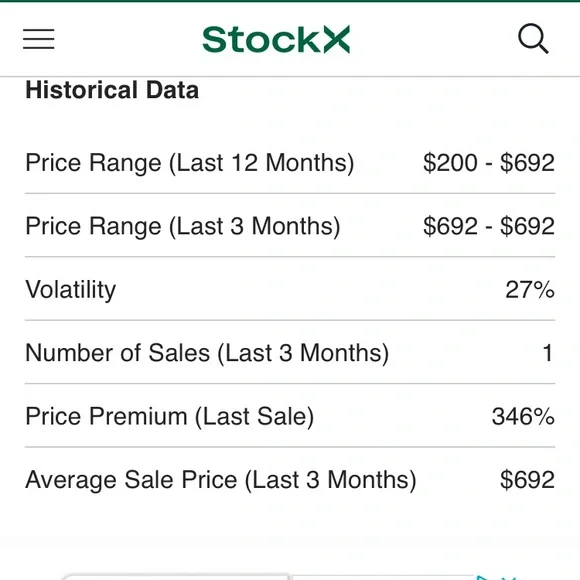Click the $692 average sale price value

pyautogui.click(x=527, y=480)
